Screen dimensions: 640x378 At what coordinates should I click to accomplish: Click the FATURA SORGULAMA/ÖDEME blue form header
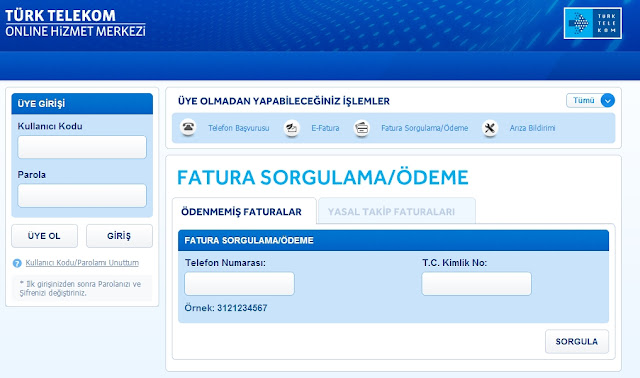pos(393,240)
